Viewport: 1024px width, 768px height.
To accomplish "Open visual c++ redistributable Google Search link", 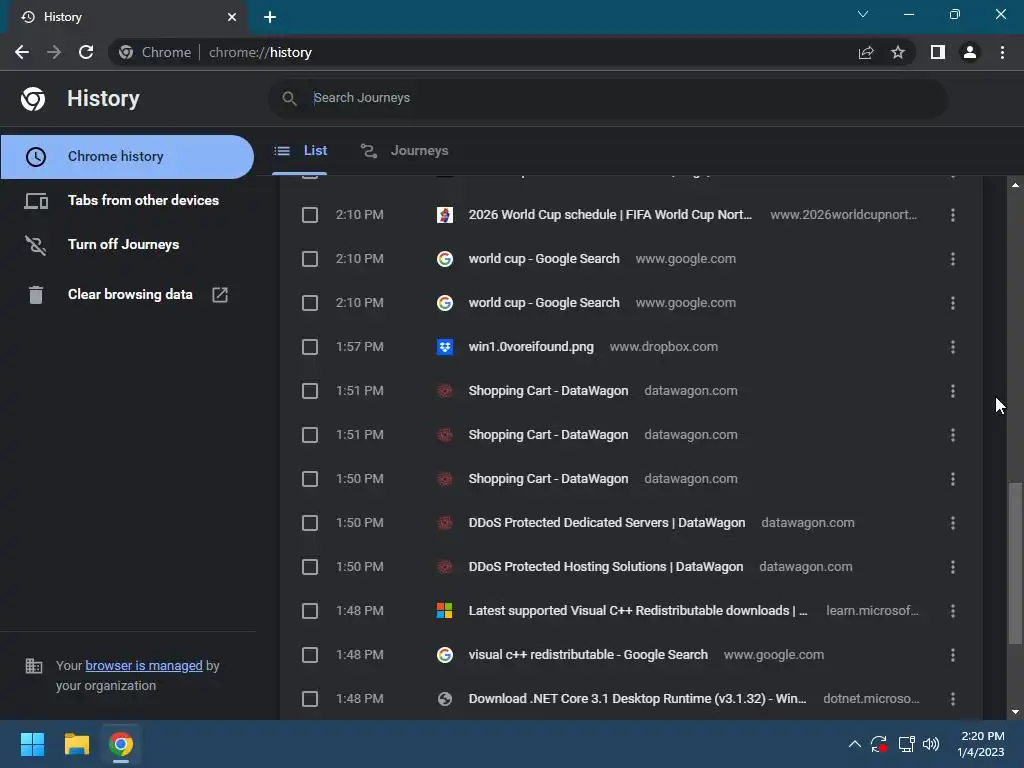I will [x=588, y=655].
